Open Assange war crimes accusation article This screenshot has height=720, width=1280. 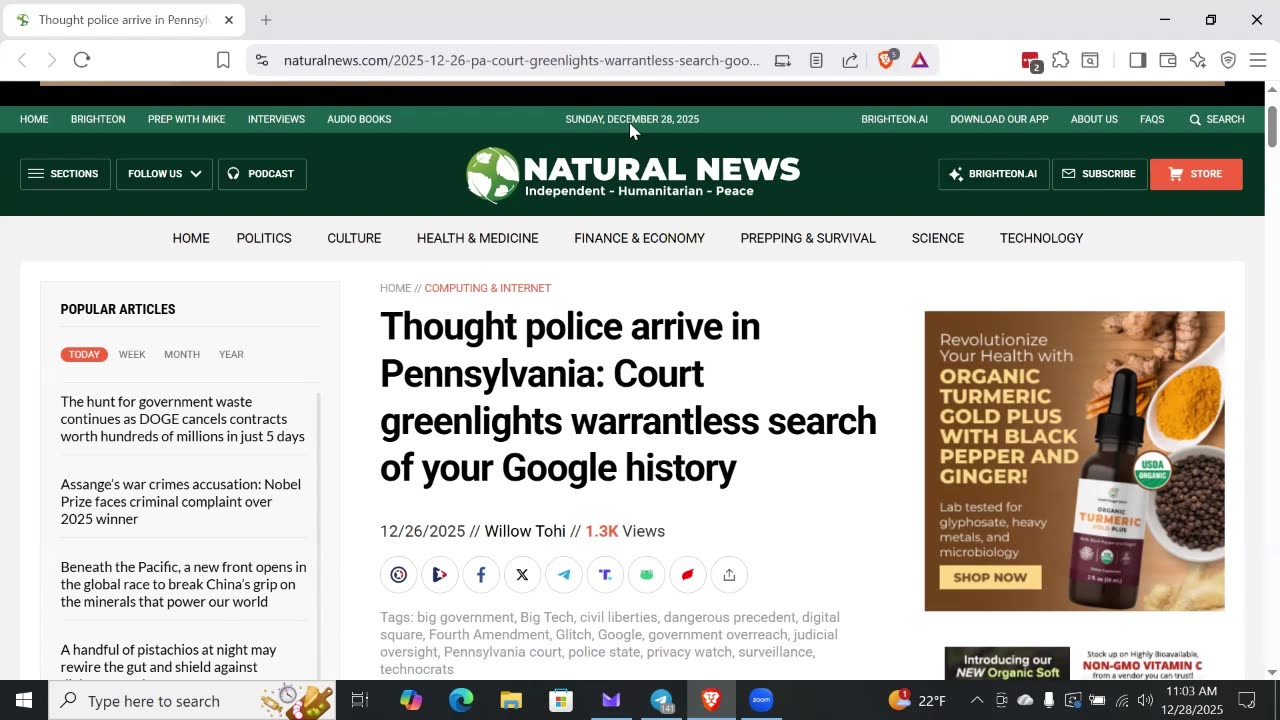181,502
